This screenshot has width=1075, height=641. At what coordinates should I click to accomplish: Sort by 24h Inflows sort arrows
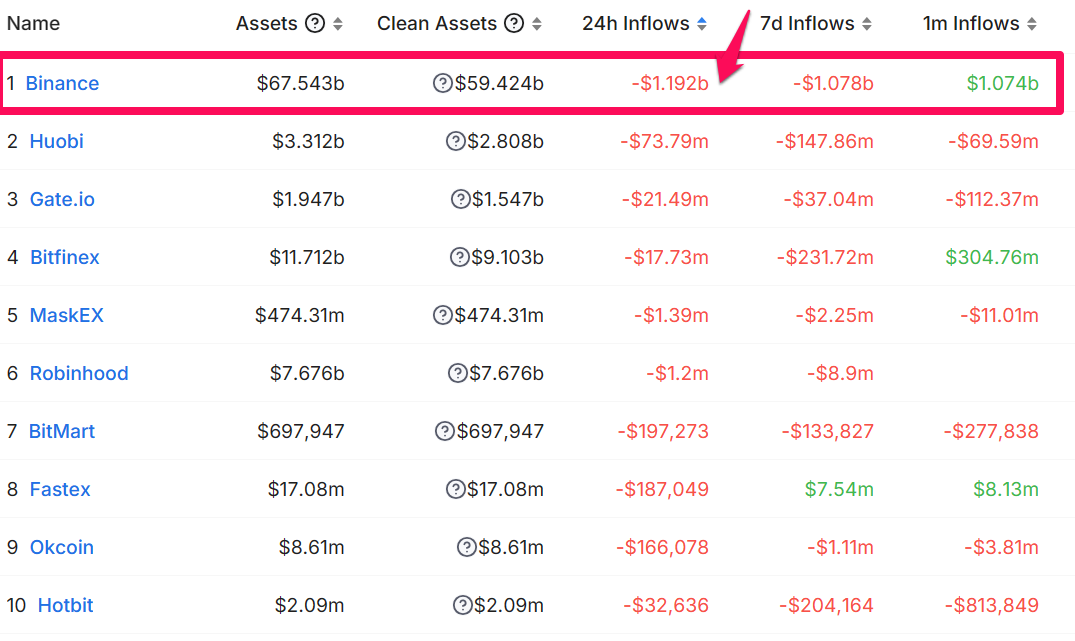click(x=702, y=24)
